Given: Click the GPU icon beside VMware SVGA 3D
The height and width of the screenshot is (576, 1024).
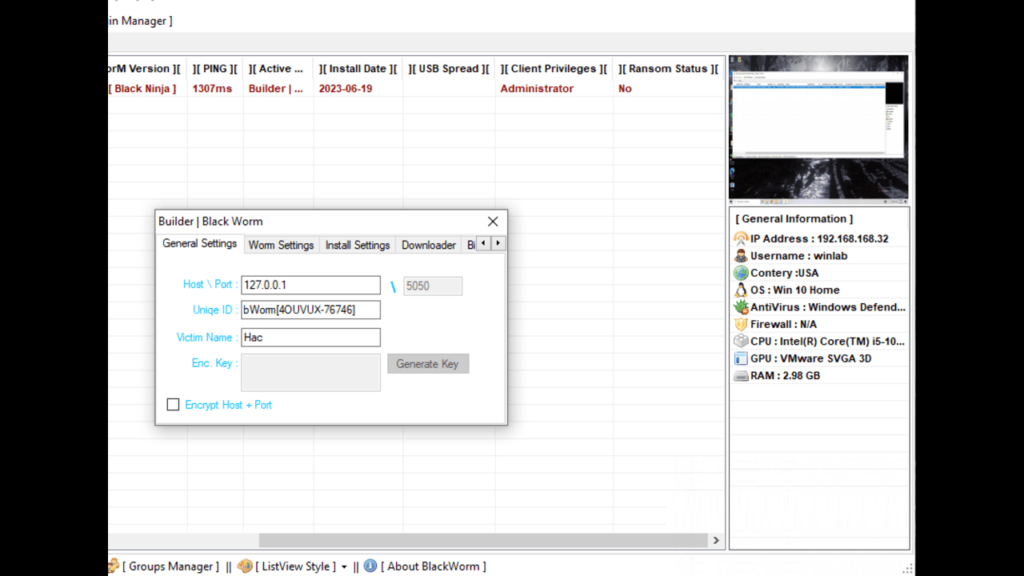Looking at the screenshot, I should click(741, 358).
